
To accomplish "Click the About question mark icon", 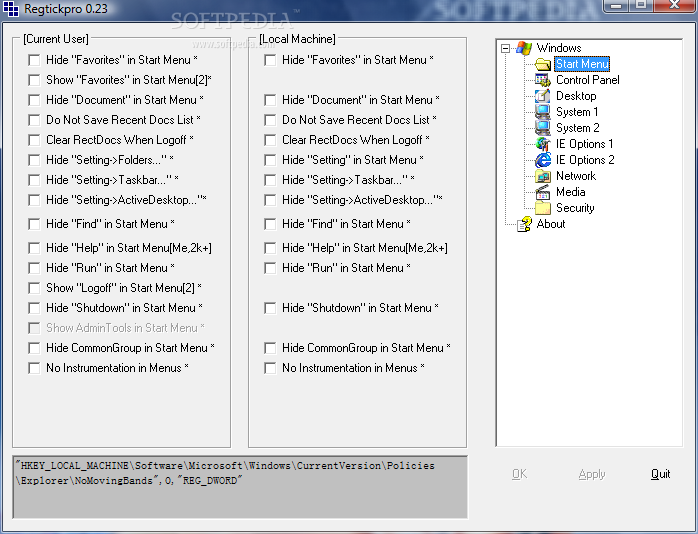I will tap(524, 224).
